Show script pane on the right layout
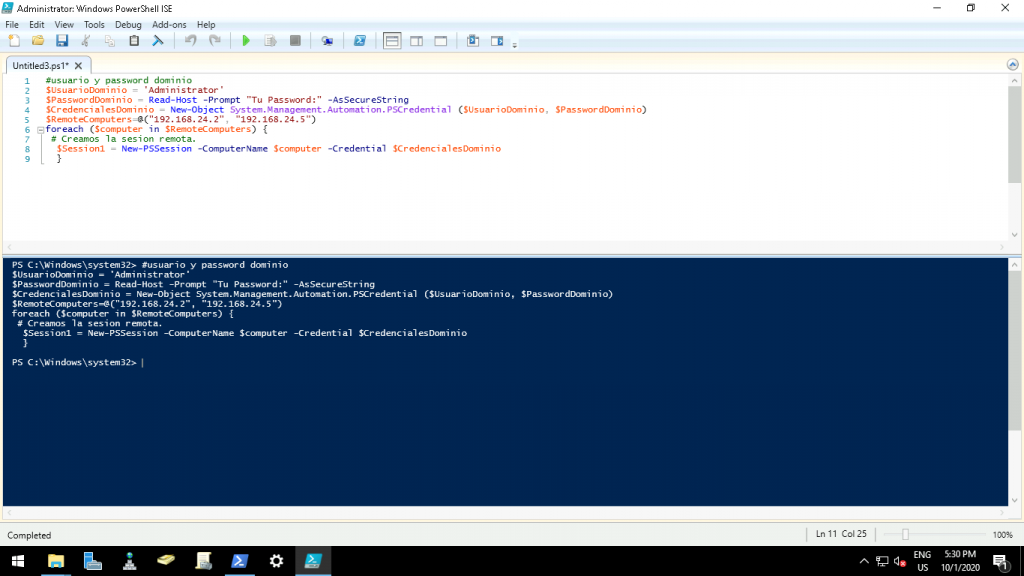1024x576 pixels. tap(417, 41)
